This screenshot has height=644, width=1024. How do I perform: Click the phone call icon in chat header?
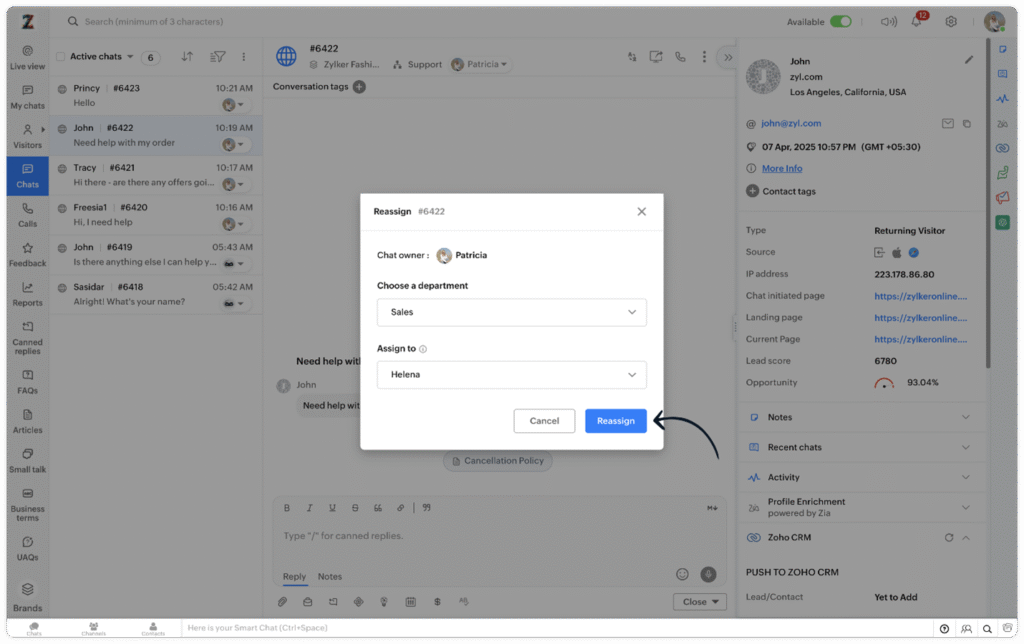680,57
